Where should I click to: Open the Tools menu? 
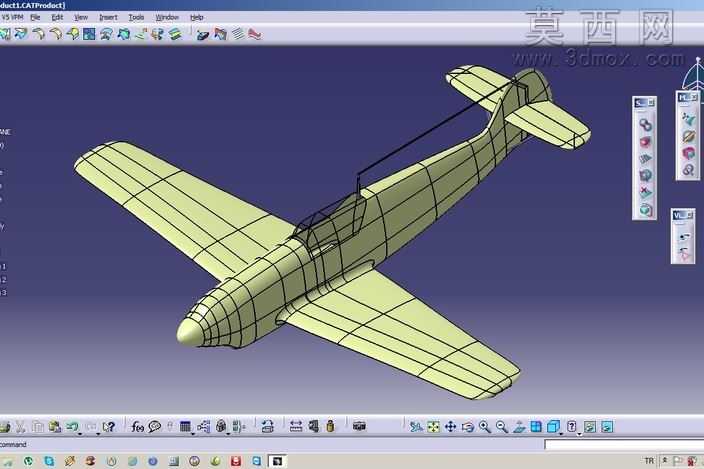coord(136,18)
